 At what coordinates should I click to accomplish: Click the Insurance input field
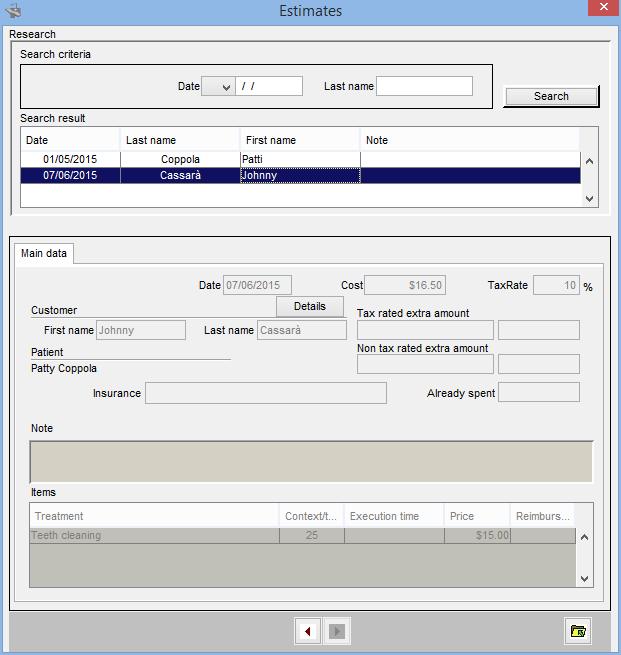point(265,393)
